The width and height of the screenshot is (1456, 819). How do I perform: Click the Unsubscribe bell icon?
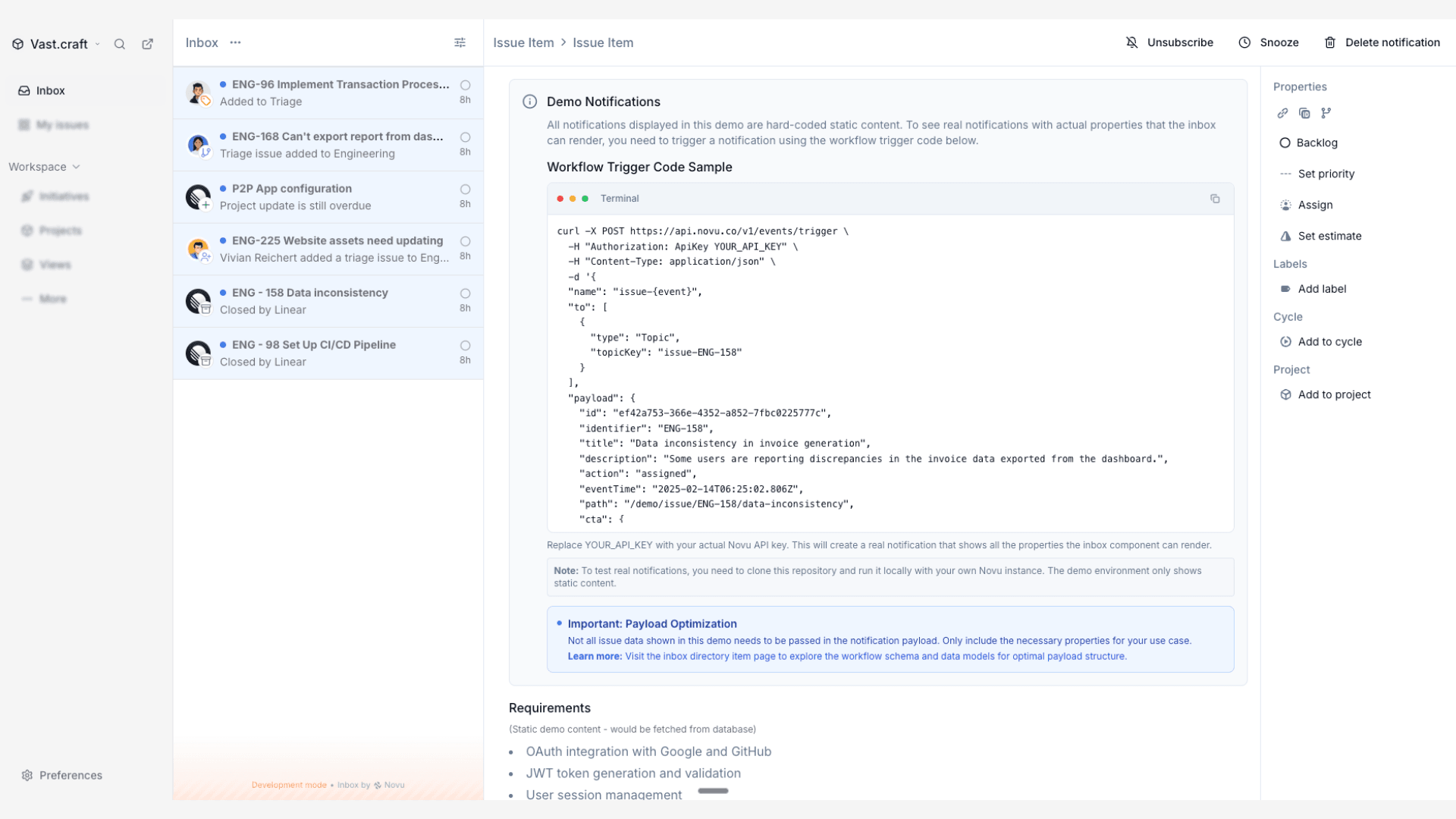[x=1132, y=42]
